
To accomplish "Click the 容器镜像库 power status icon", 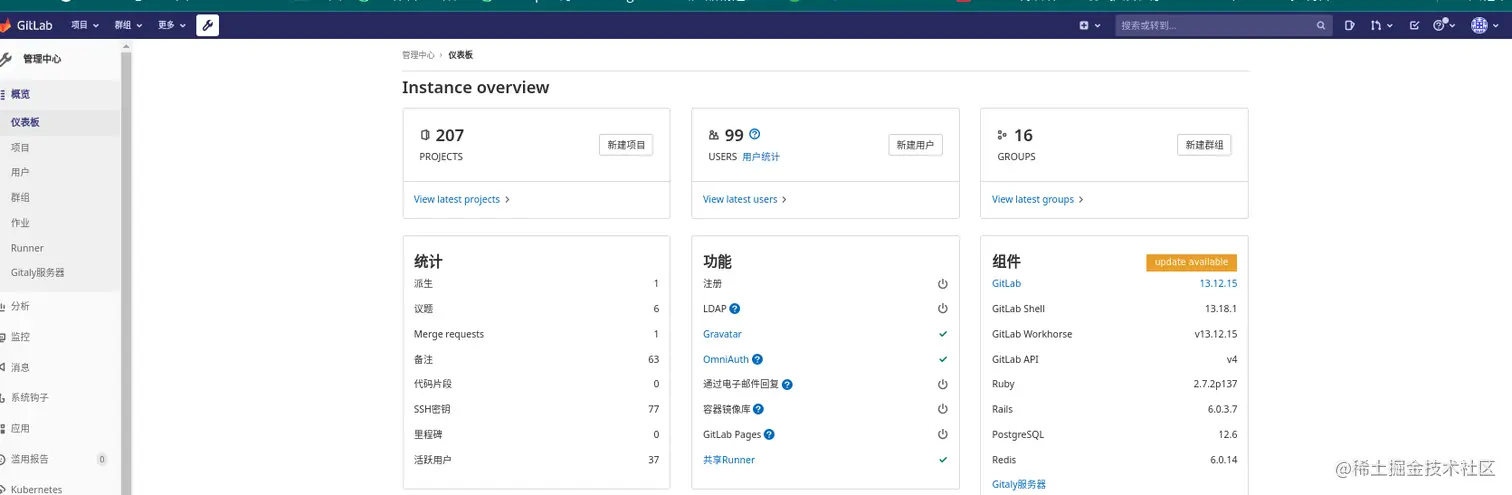I will (x=942, y=409).
